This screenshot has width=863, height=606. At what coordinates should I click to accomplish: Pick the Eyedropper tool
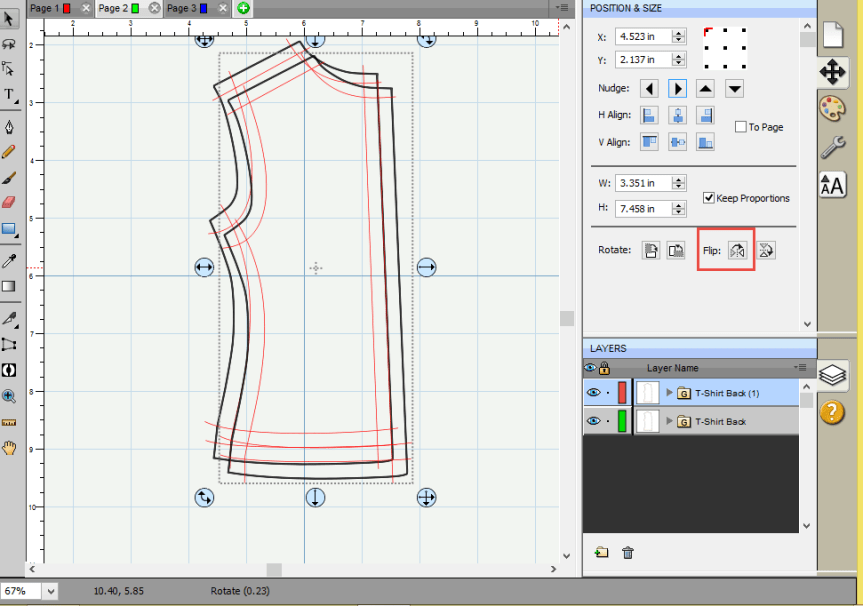tap(9, 260)
